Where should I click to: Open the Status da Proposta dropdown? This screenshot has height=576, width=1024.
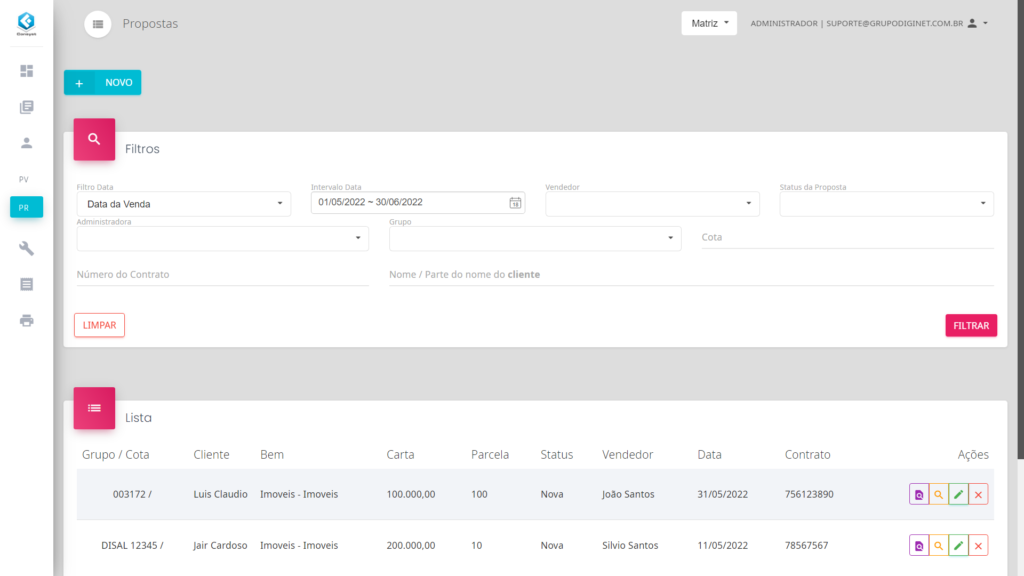pyautogui.click(x=886, y=204)
